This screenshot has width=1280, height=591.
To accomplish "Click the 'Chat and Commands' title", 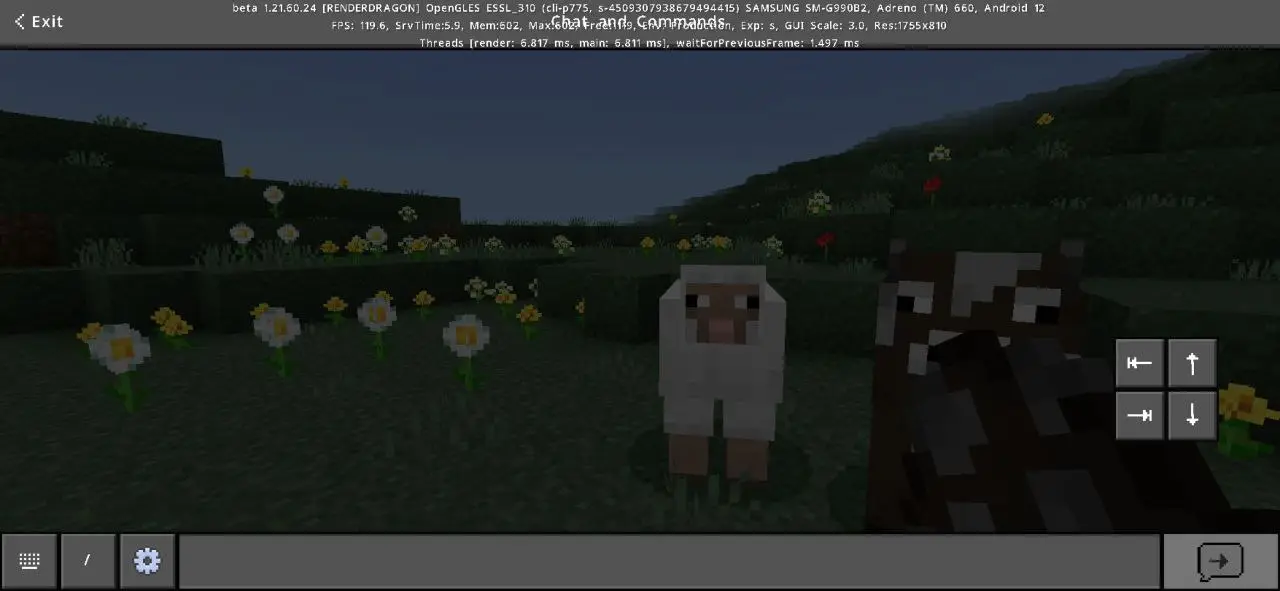I will click(x=638, y=21).
